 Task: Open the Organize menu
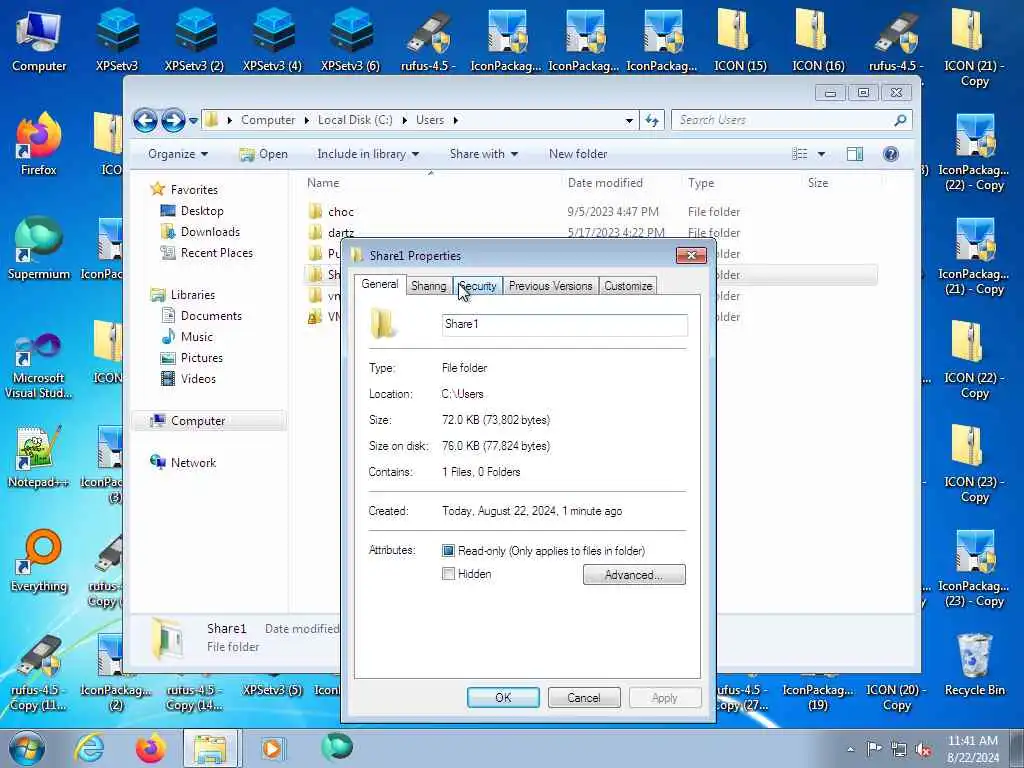(178, 154)
